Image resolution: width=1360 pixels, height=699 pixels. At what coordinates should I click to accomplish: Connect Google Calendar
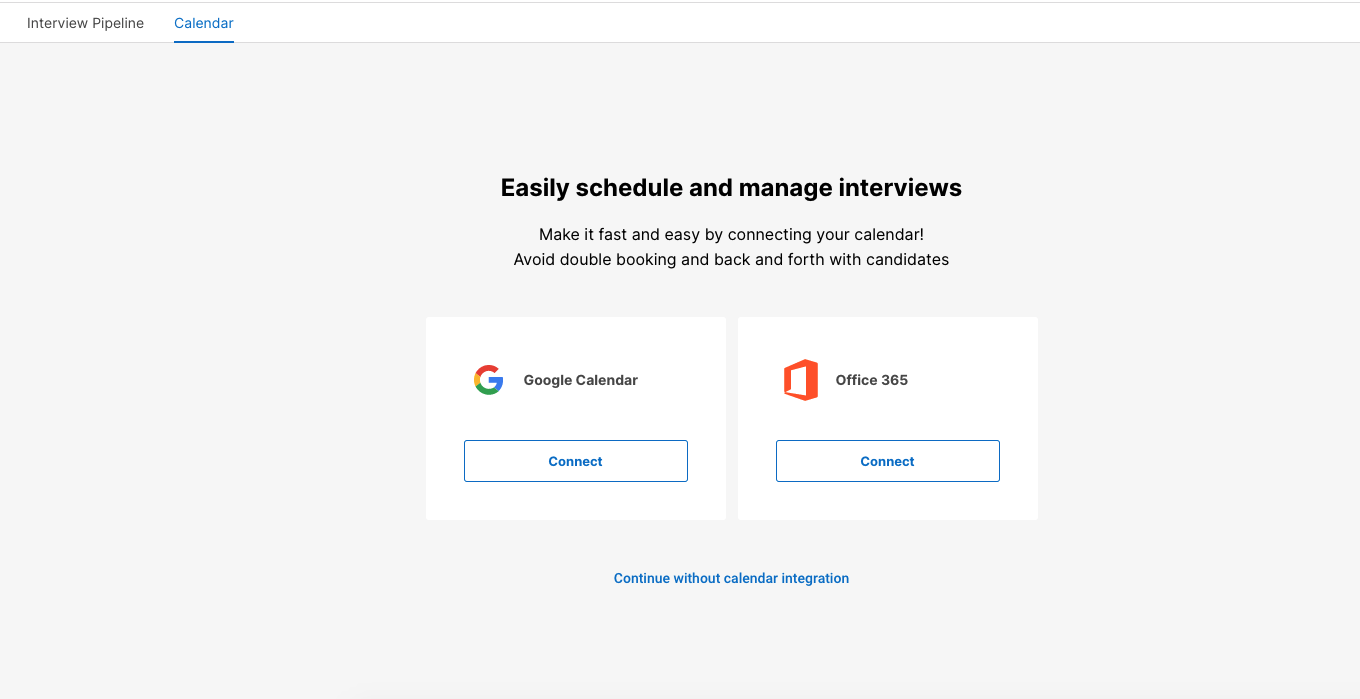[576, 461]
